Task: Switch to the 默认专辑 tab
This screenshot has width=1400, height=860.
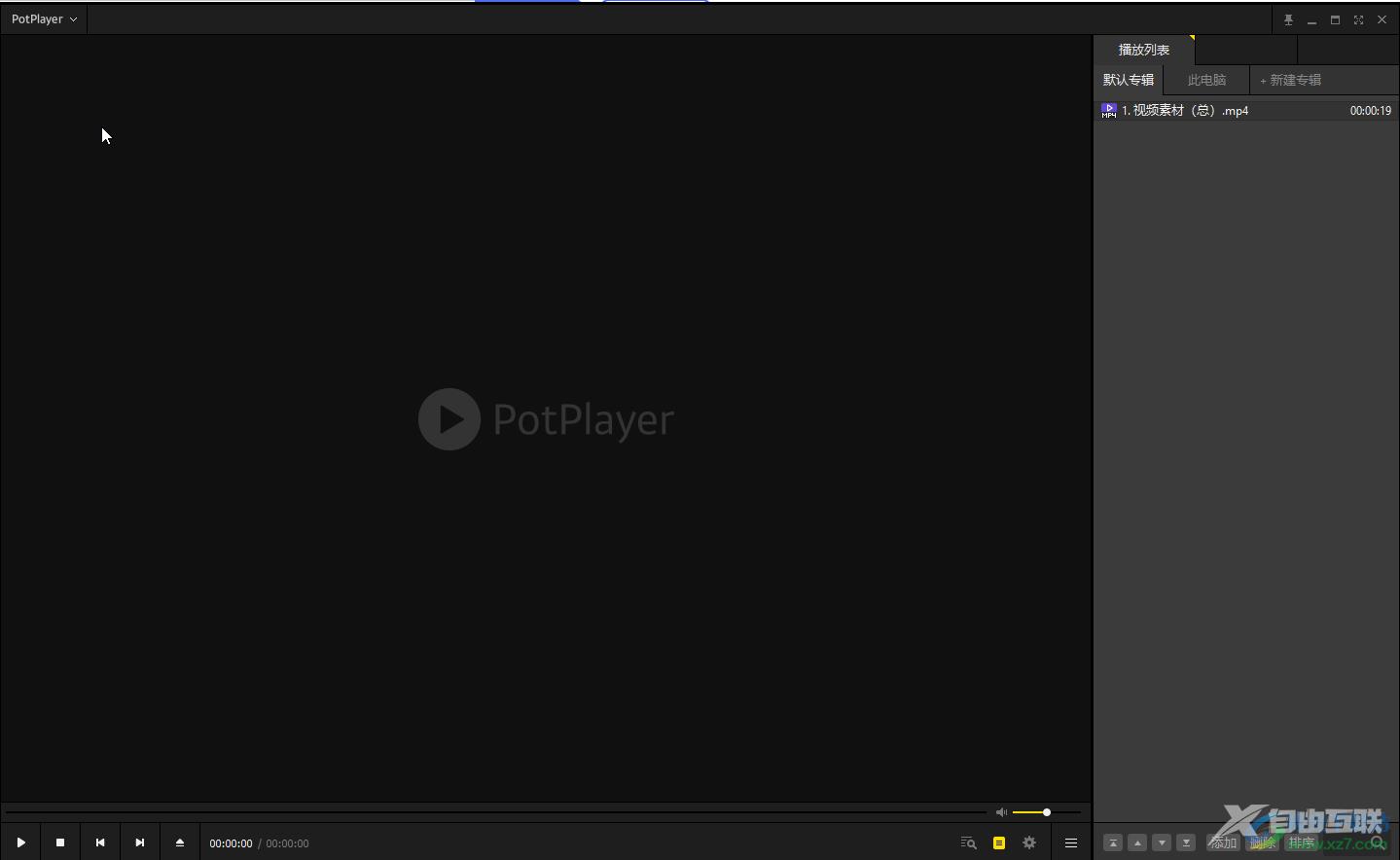Action: point(1129,80)
